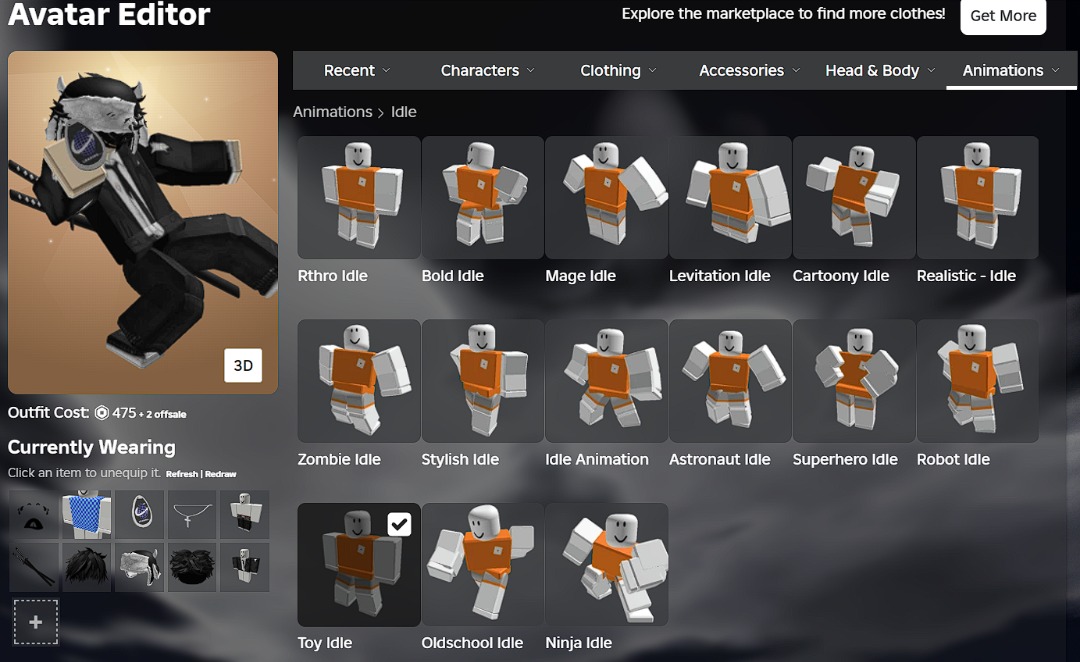Click the plus icon to equip another item
The image size is (1080, 662).
(x=36, y=621)
